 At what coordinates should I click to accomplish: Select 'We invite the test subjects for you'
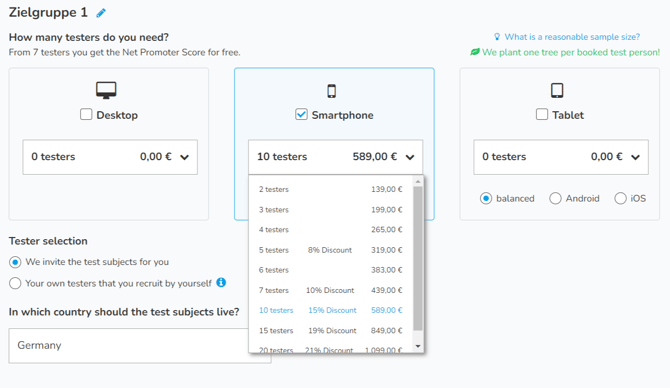point(15,262)
